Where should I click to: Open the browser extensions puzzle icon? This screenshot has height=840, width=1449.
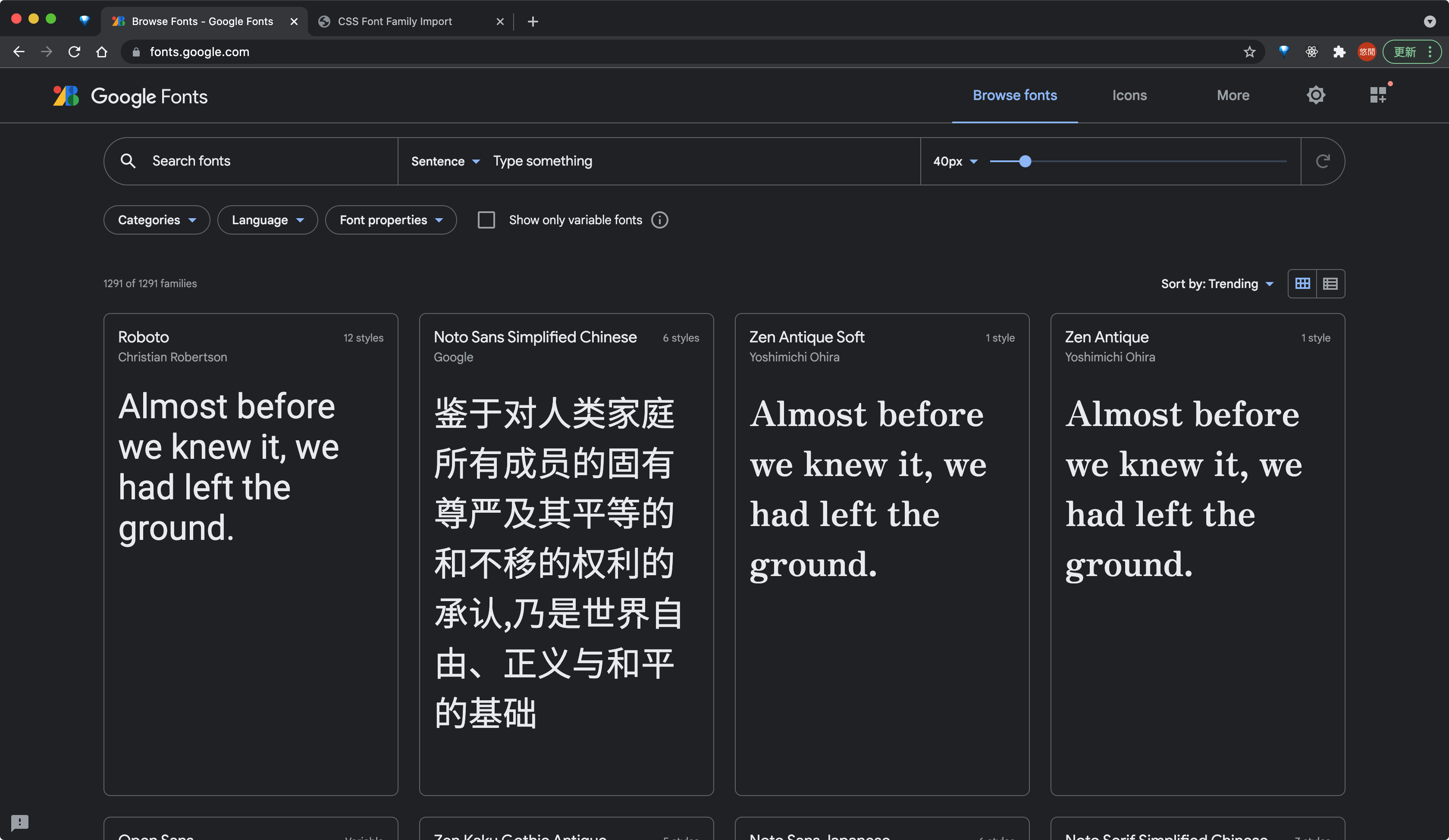[1339, 52]
